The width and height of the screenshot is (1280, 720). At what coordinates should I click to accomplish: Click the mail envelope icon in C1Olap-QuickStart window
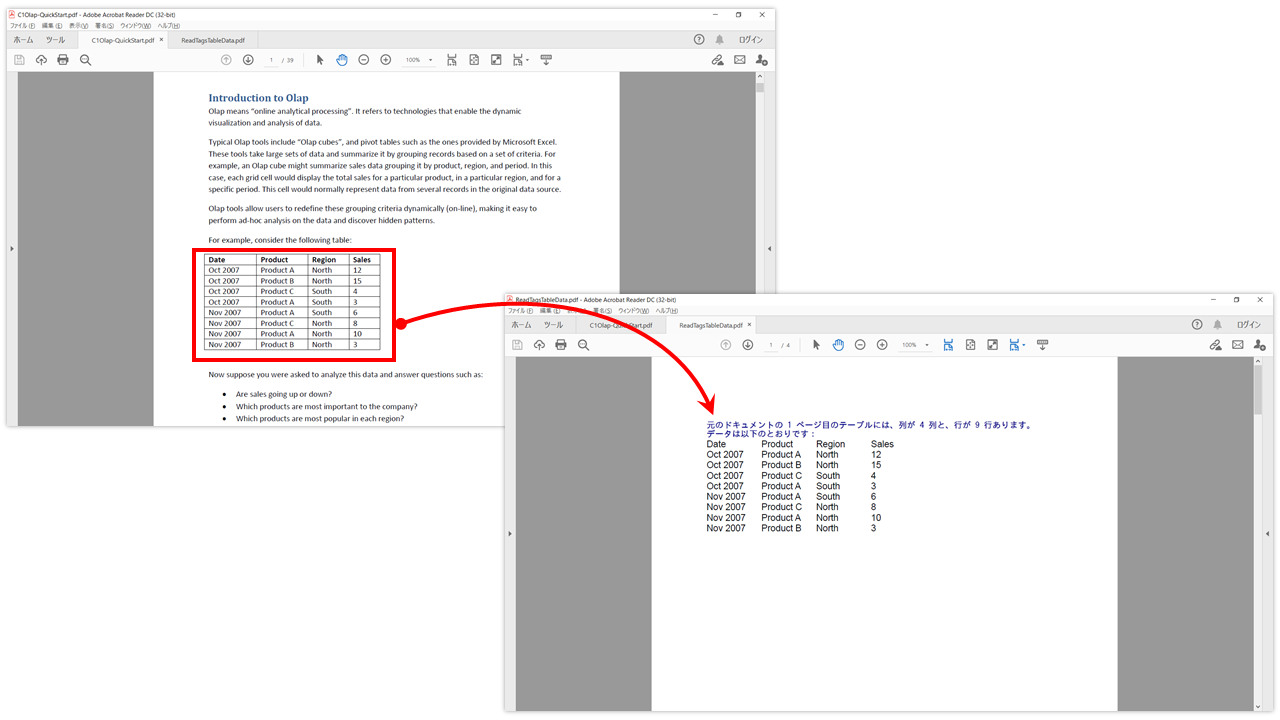point(740,60)
